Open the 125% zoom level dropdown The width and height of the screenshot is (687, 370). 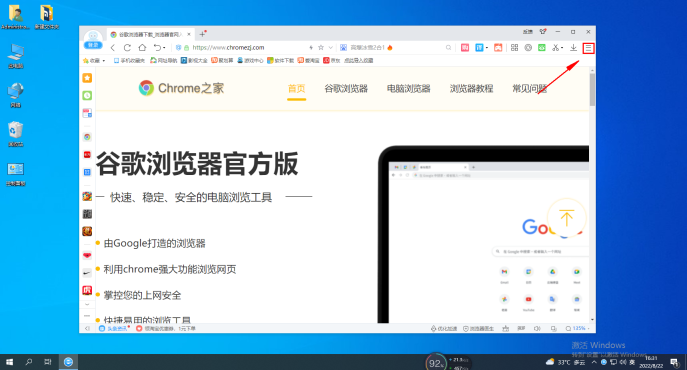577,328
